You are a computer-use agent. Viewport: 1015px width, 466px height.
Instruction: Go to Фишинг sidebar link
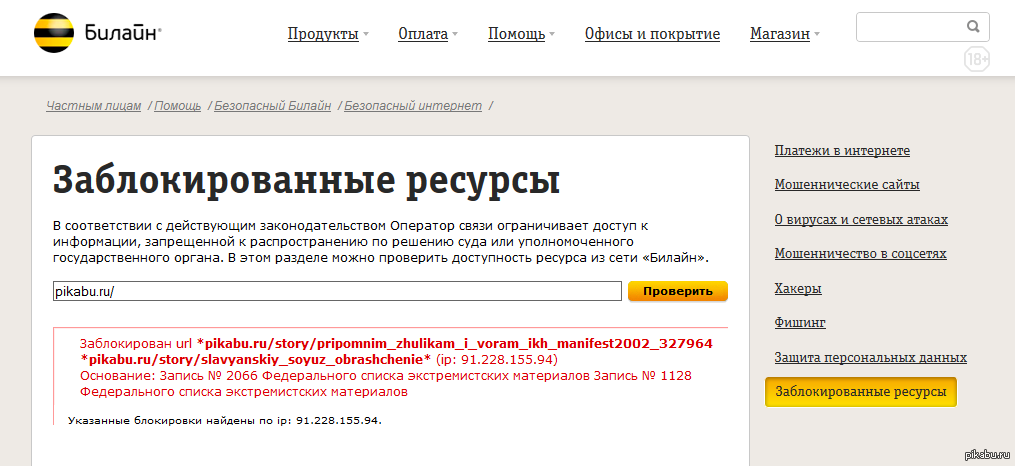point(800,323)
